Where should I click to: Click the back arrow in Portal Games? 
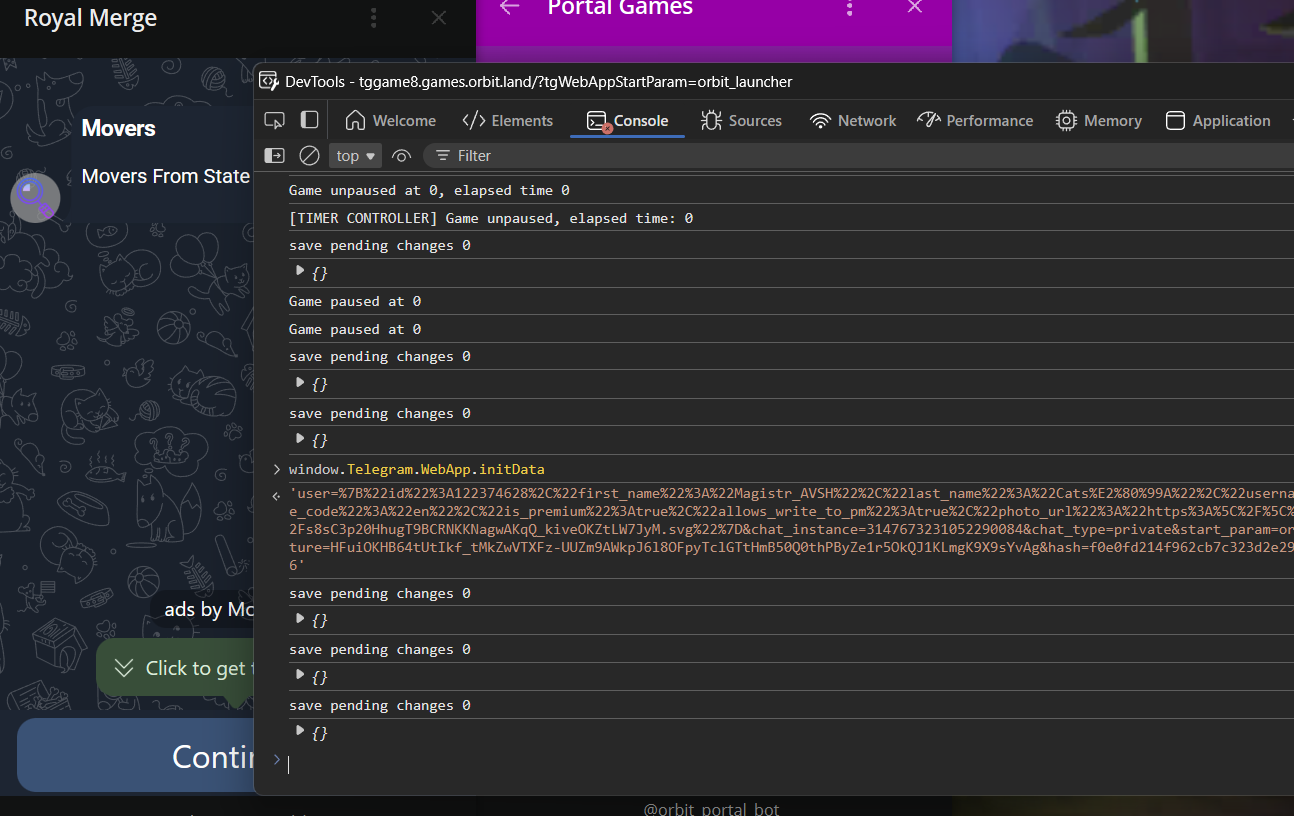click(508, 8)
